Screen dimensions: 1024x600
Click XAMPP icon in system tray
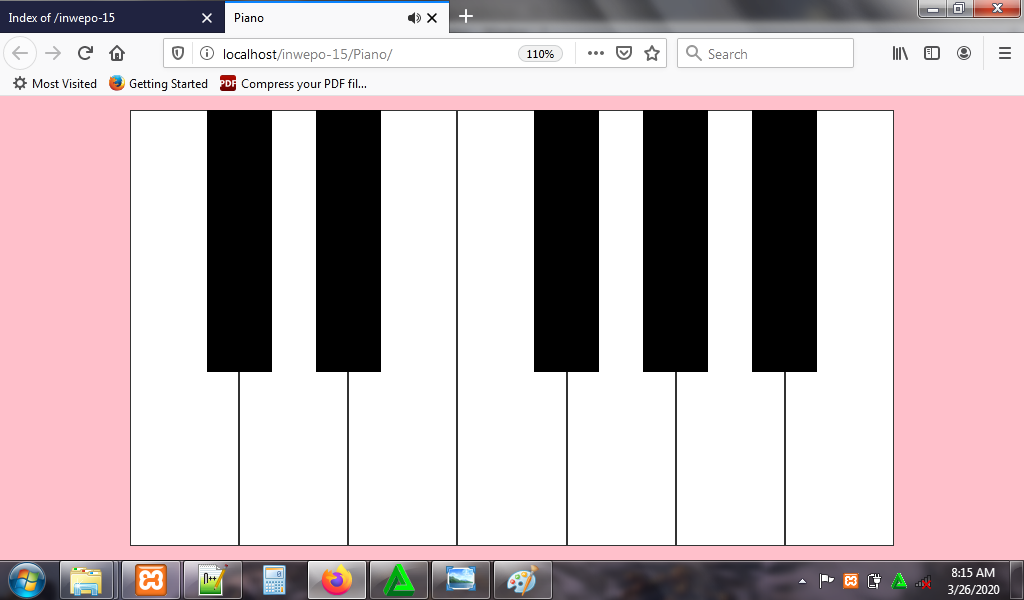point(850,580)
